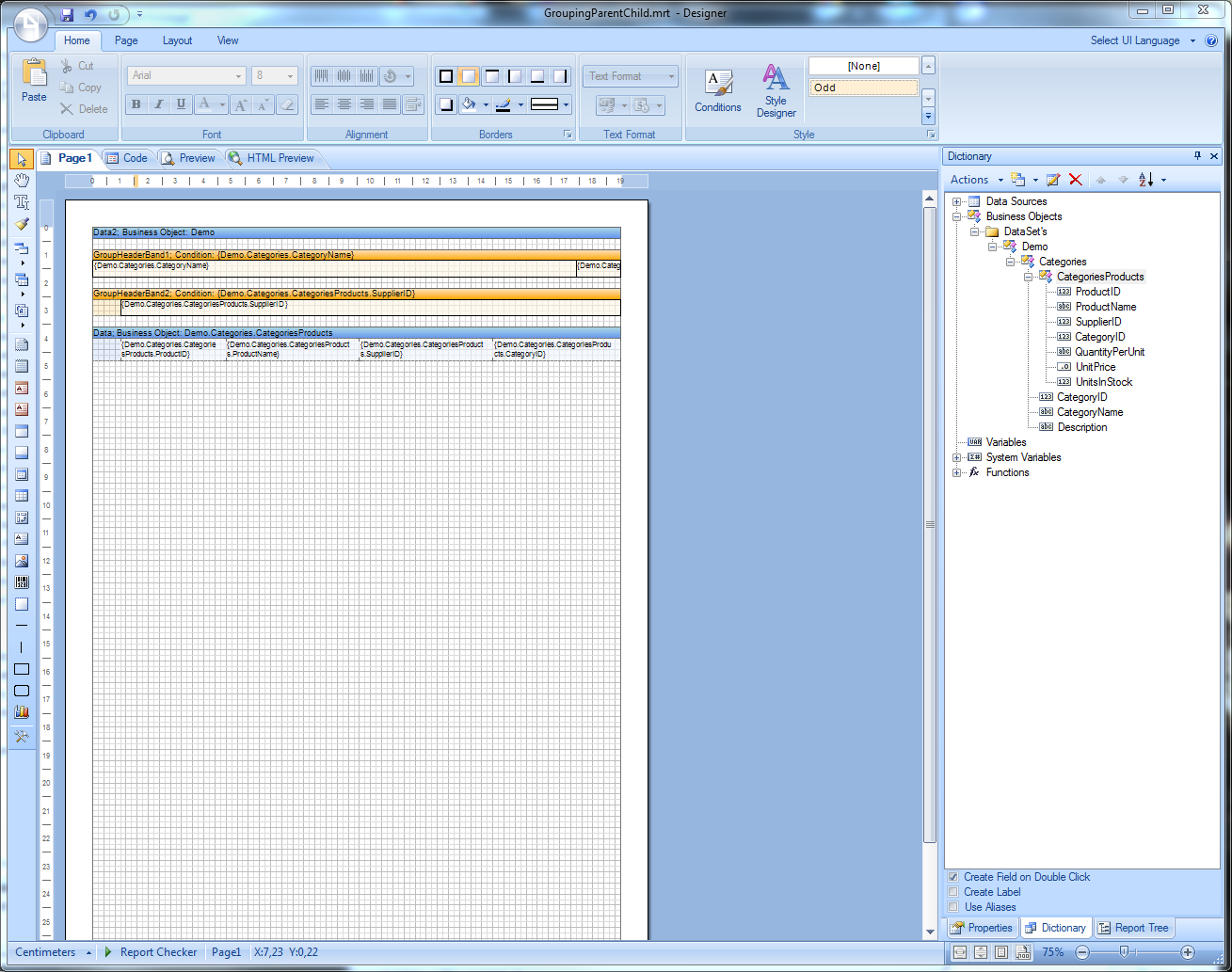This screenshot has width=1232, height=972.
Task: Pick the copy style brush tool
Action: (22, 224)
